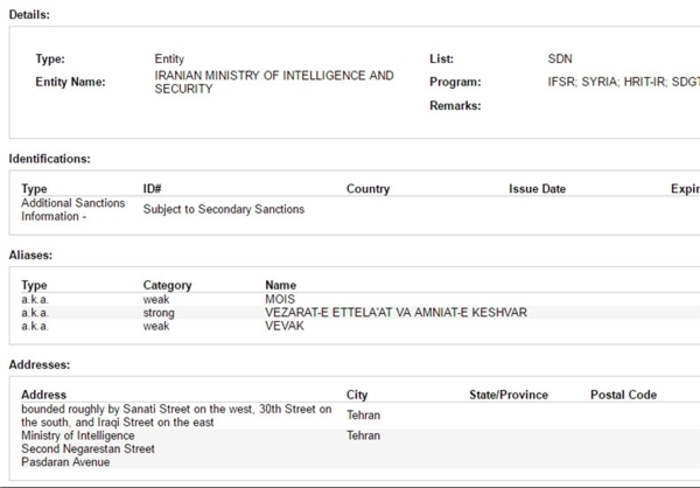The image size is (700, 488).
Task: Click the State/Province column header
Action: click(508, 394)
